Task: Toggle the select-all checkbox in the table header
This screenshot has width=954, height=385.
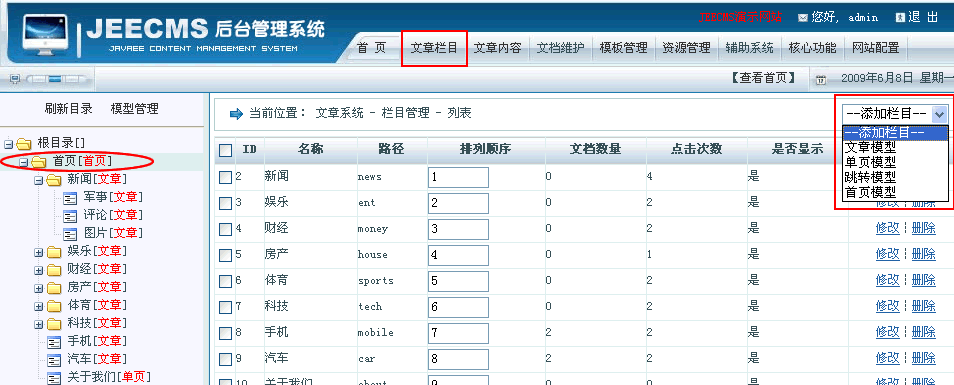Action: [225, 150]
